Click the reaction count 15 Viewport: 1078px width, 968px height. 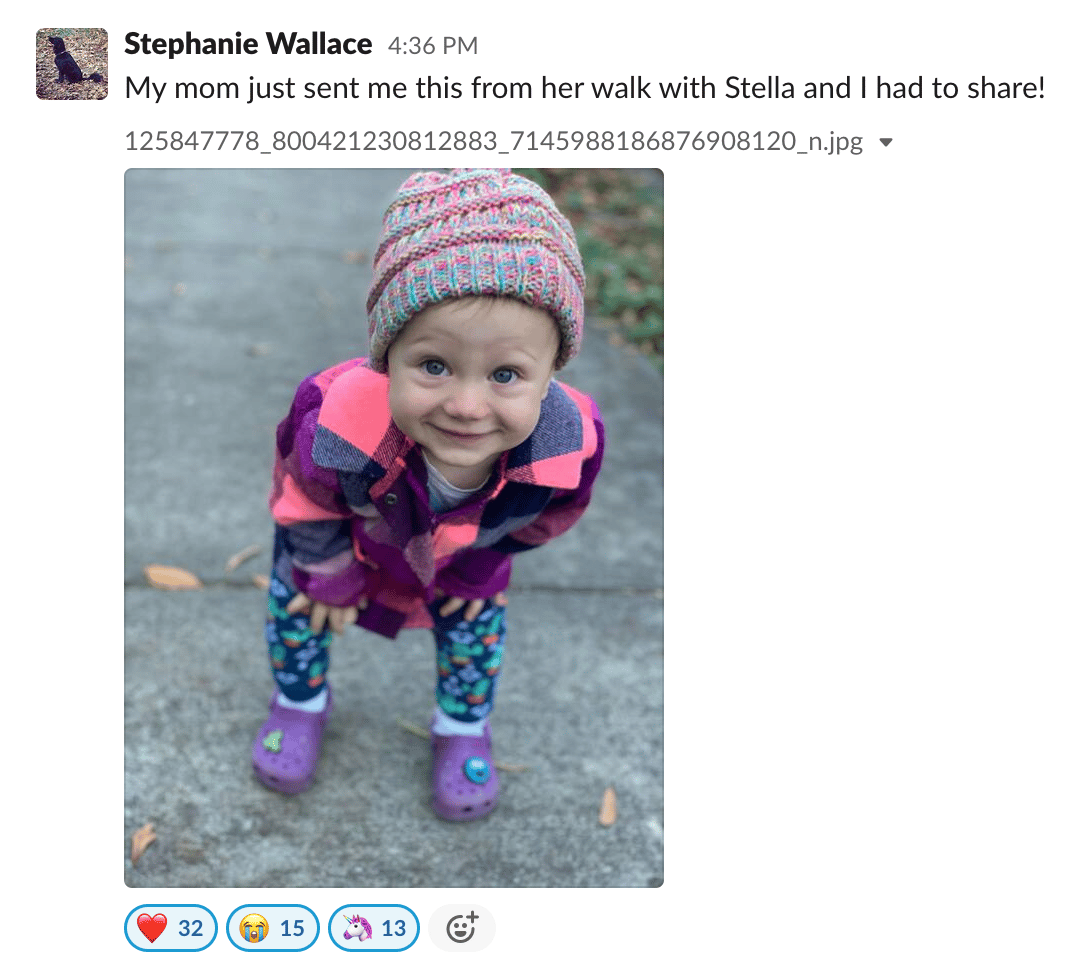tap(292, 929)
